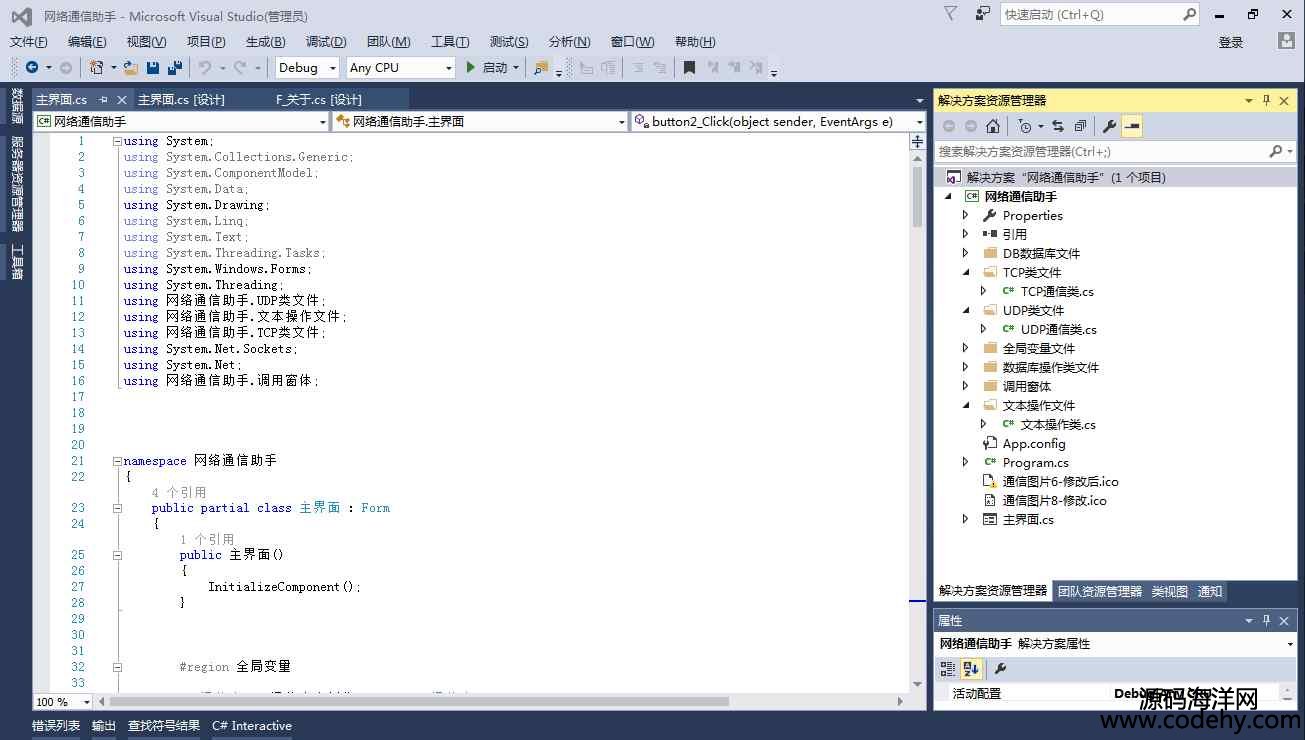Click the Pending Changes Filter clock icon
Viewport: 1305px width, 740px height.
(1024, 126)
